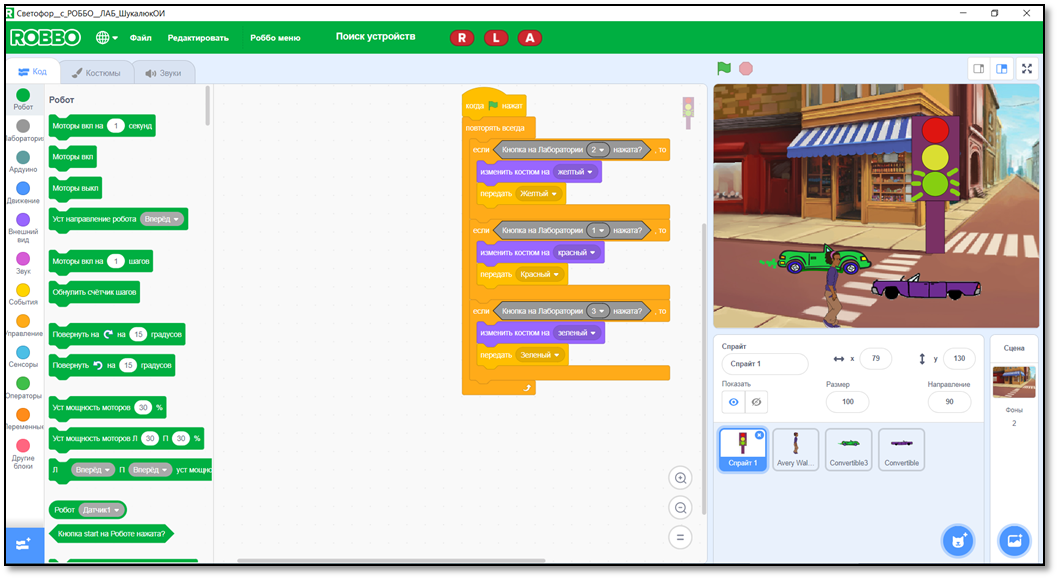
Task: Open the language globe dropdown
Action: click(106, 38)
